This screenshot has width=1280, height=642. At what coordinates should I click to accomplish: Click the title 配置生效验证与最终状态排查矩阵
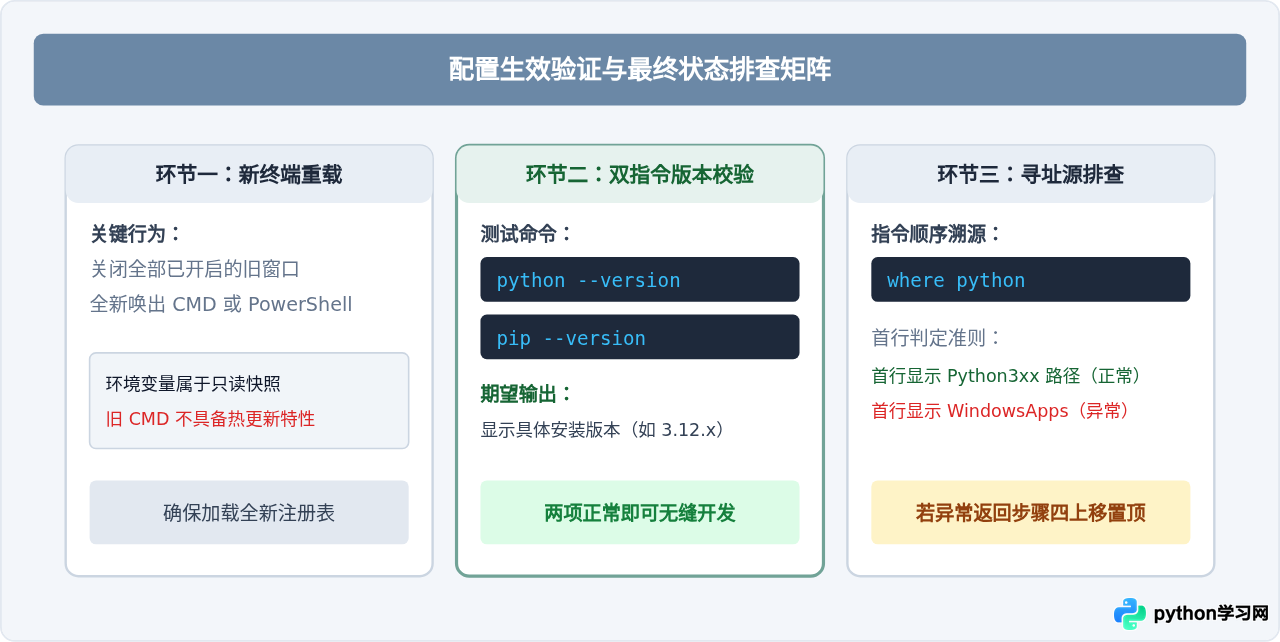(x=640, y=70)
